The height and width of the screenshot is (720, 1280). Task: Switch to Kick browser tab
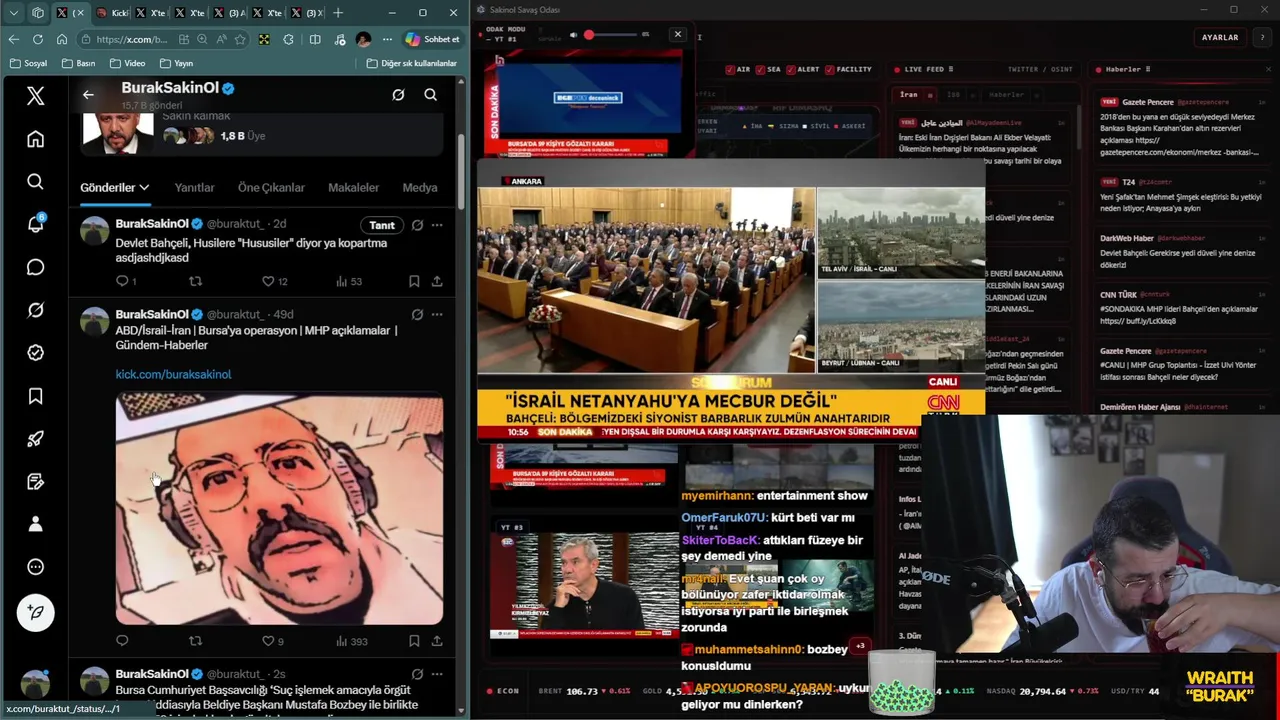pyautogui.click(x=112, y=13)
